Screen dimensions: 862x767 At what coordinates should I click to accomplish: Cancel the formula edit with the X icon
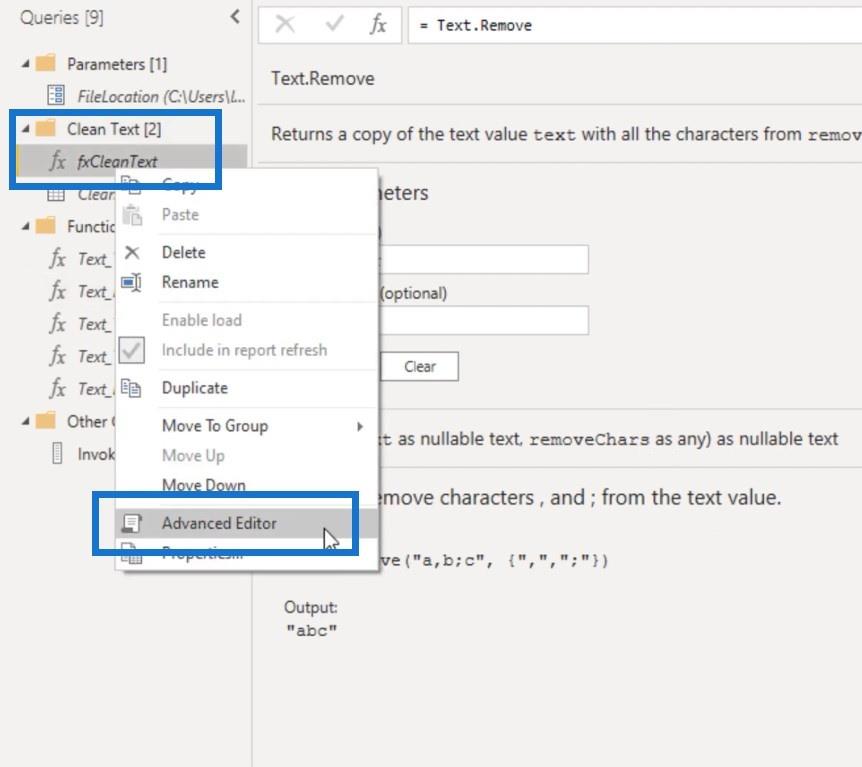(285, 24)
